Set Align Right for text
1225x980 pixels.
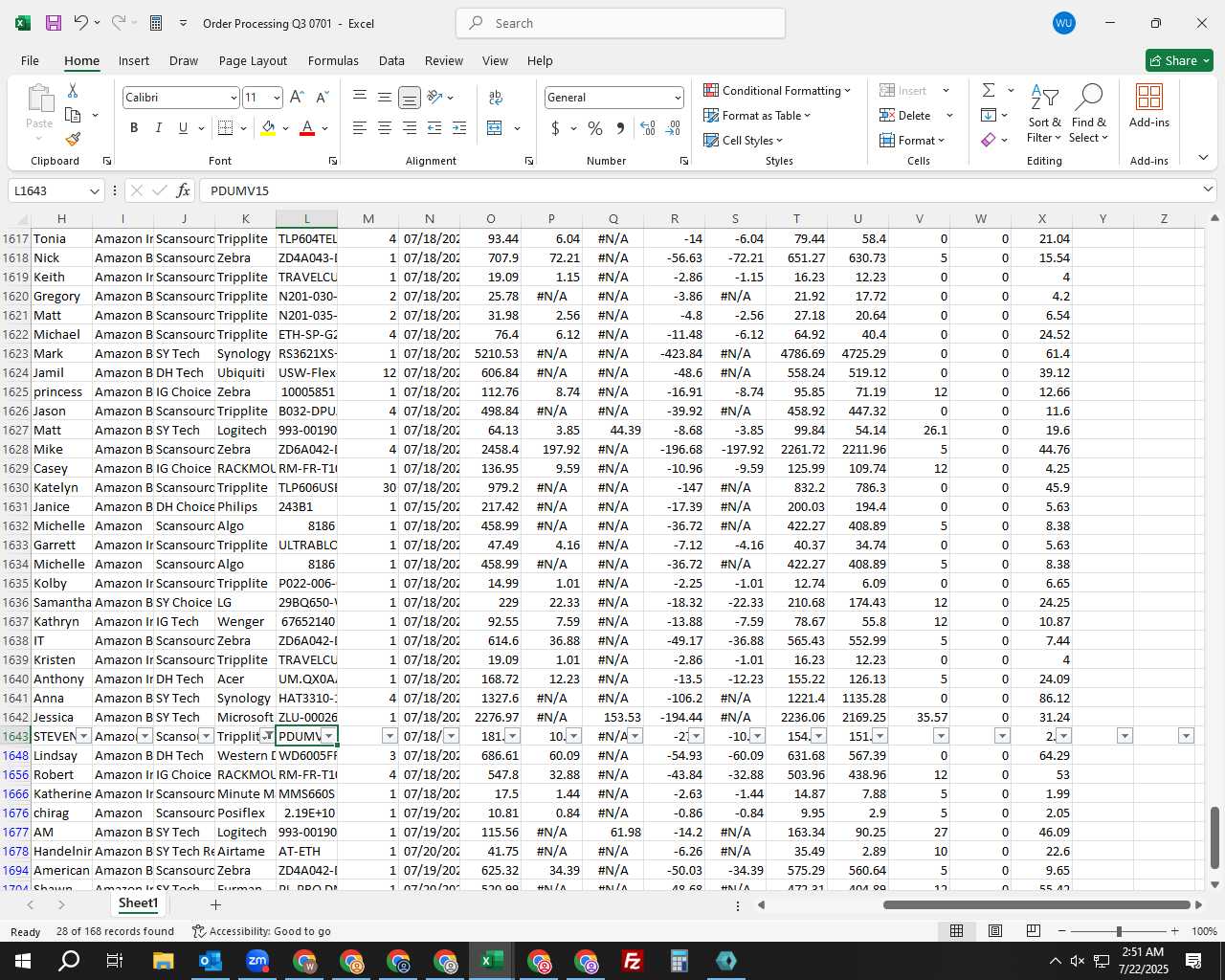pos(410,128)
